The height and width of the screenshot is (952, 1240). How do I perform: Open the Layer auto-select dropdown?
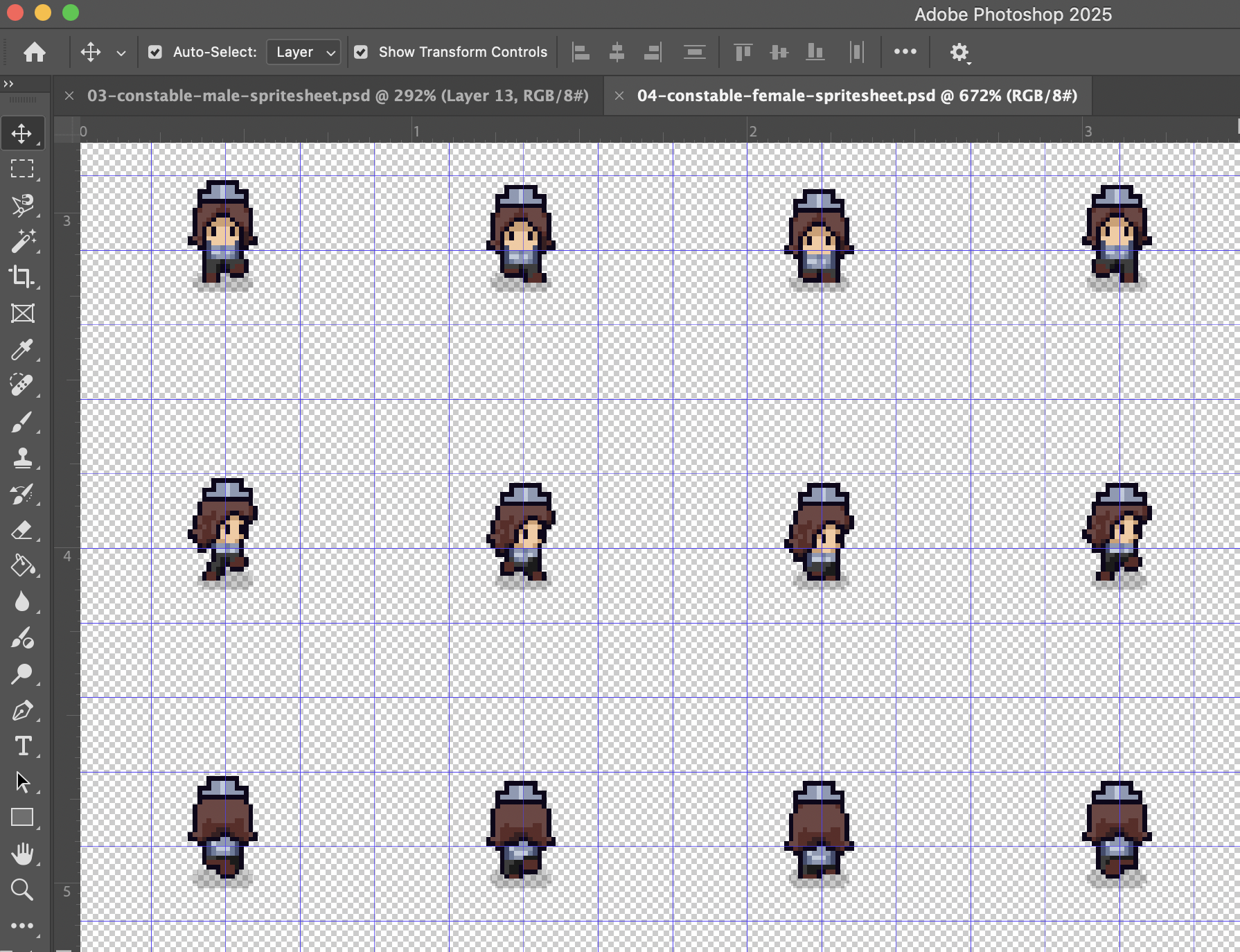click(x=304, y=52)
